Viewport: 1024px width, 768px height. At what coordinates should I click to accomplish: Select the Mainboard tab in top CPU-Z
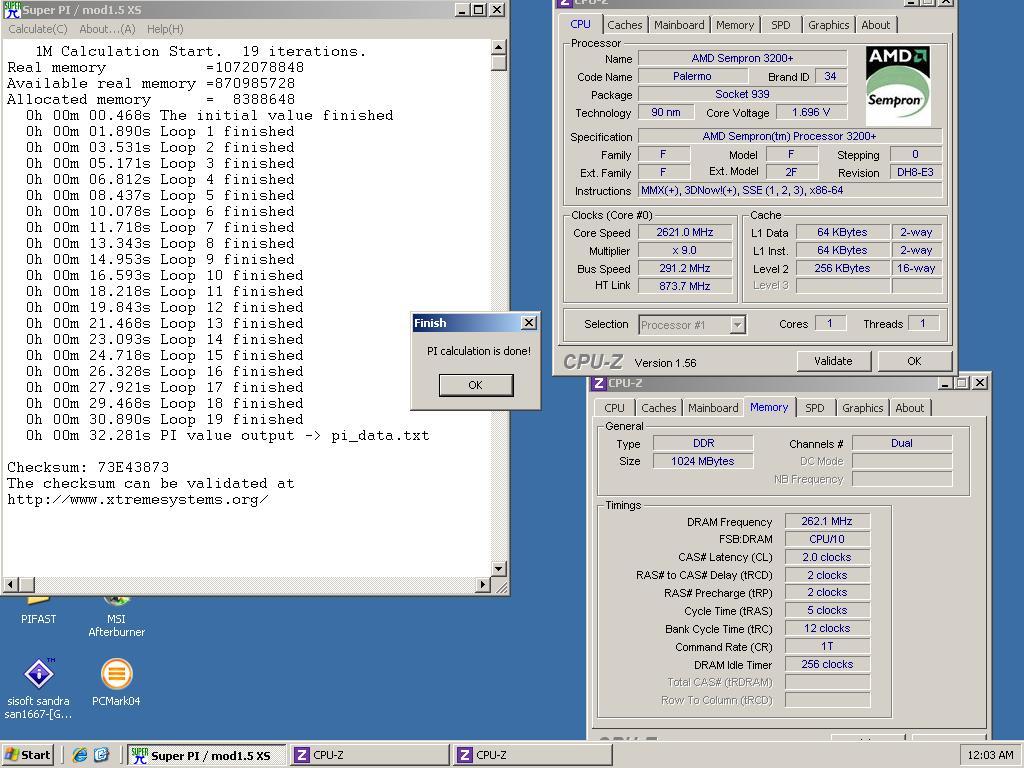(x=679, y=25)
